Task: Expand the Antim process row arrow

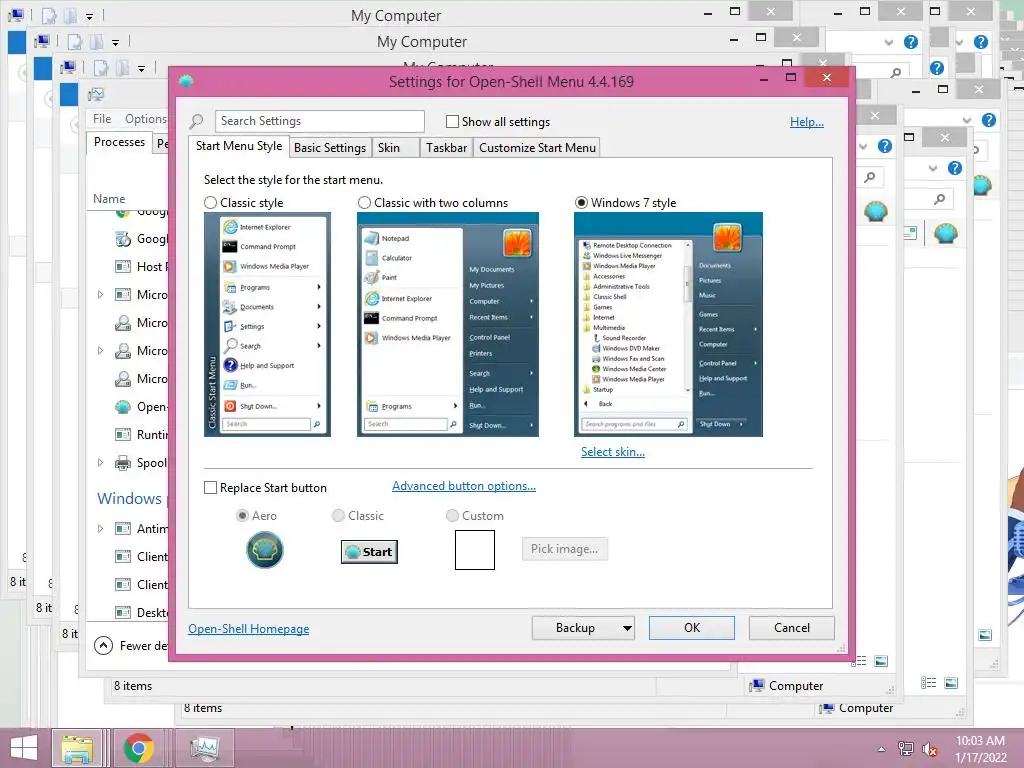Action: 101,528
